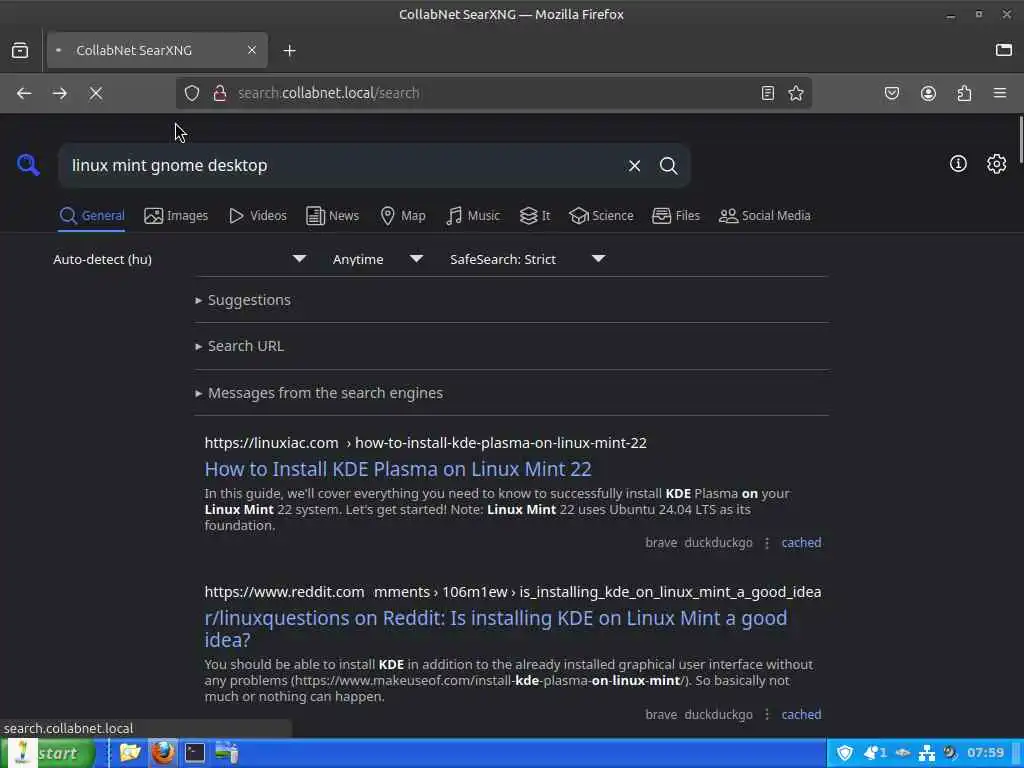
Task: Click the insecure connection lock icon
Action: 220,93
